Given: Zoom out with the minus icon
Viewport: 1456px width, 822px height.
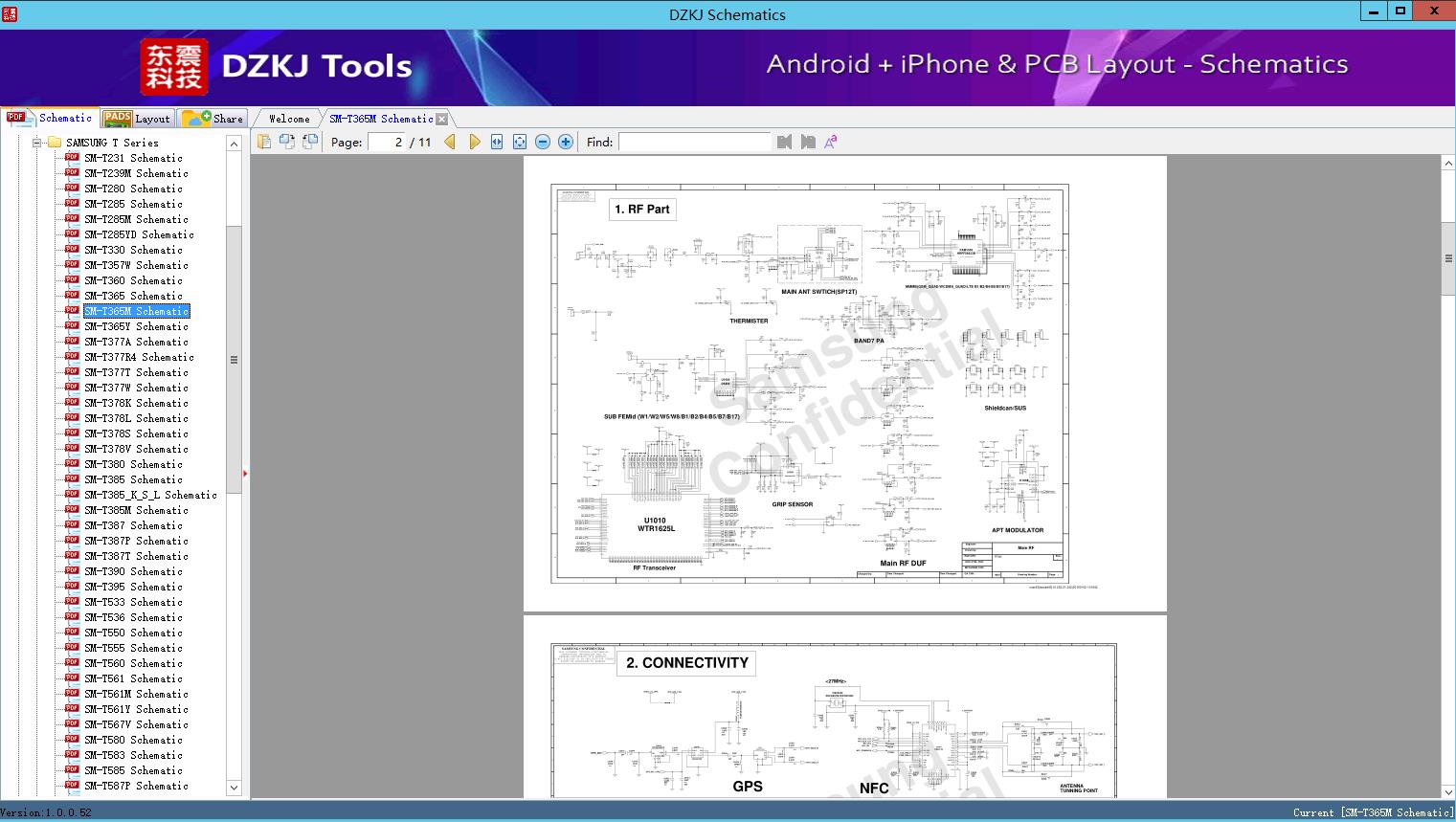Looking at the screenshot, I should point(543,142).
